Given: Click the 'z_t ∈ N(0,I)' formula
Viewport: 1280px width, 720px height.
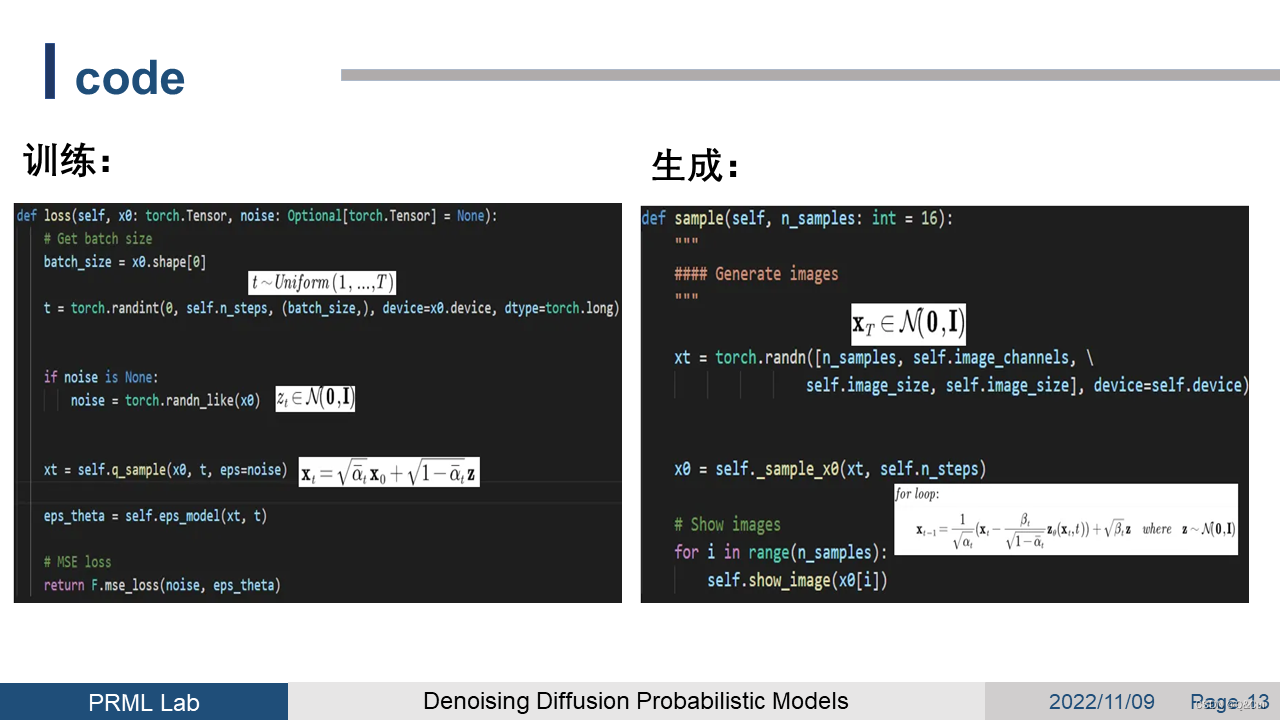Looking at the screenshot, I should pos(315,399).
